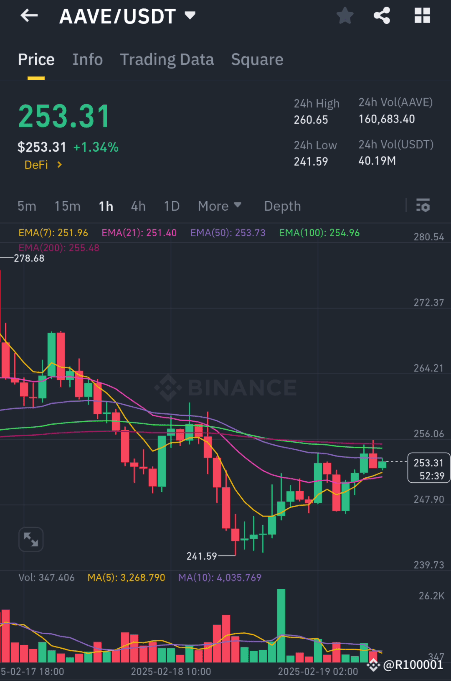Tap the tallest green volume bar

click(x=281, y=625)
